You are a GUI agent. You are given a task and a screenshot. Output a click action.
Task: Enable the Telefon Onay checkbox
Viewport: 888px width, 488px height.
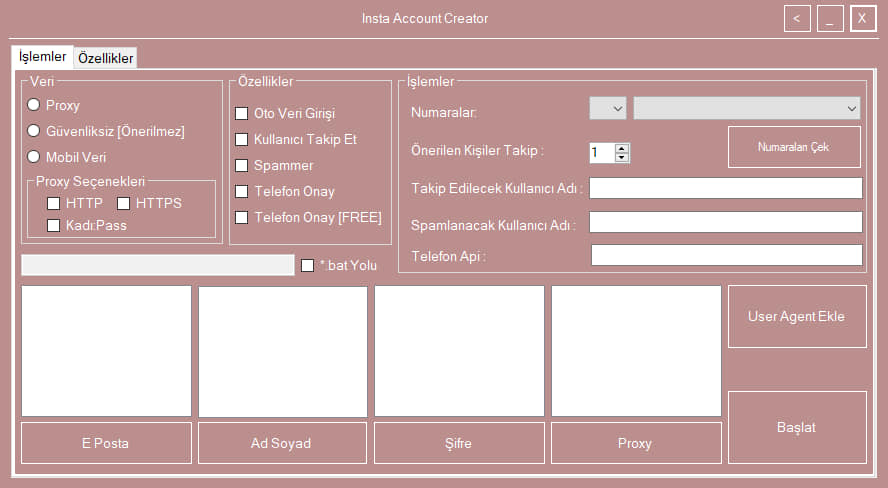click(x=241, y=191)
